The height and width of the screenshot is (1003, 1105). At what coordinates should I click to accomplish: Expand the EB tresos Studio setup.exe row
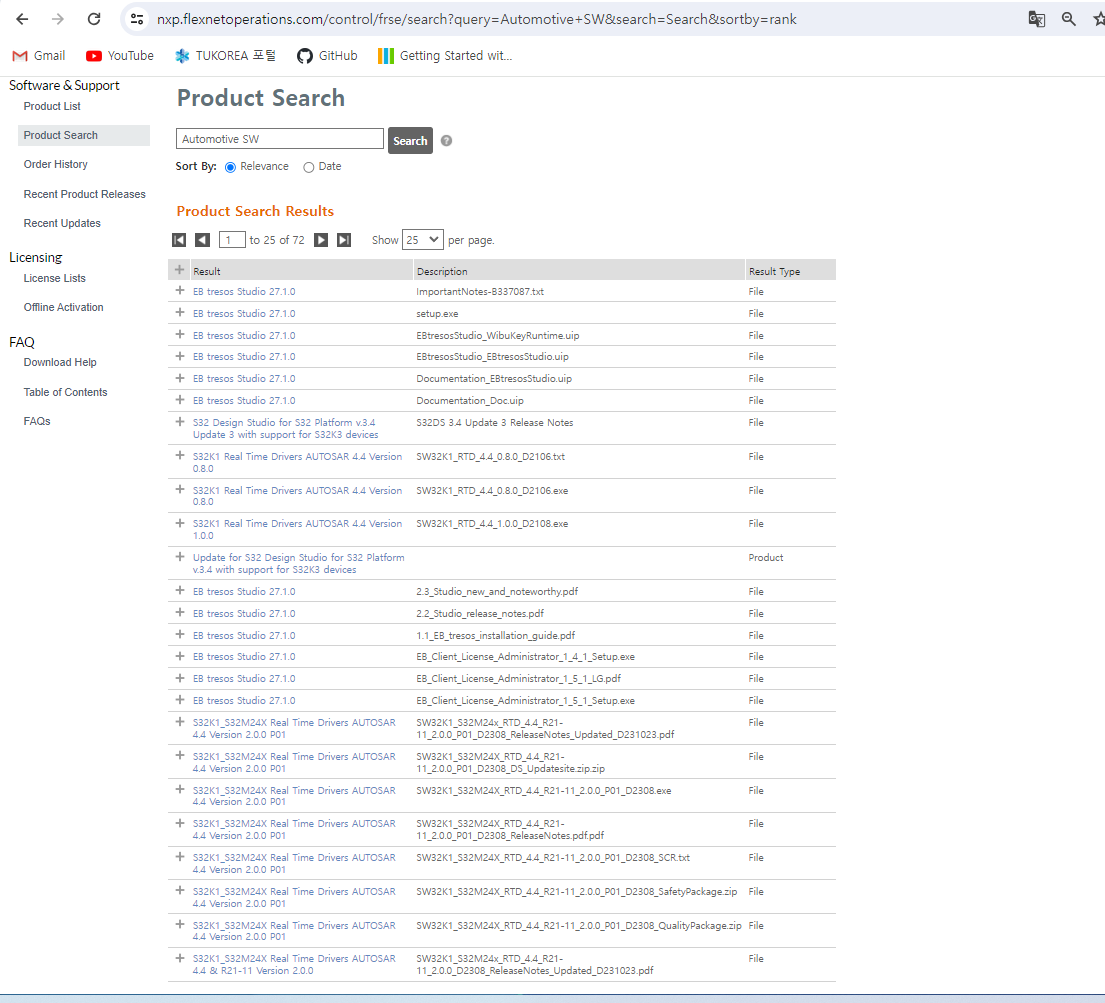(179, 311)
